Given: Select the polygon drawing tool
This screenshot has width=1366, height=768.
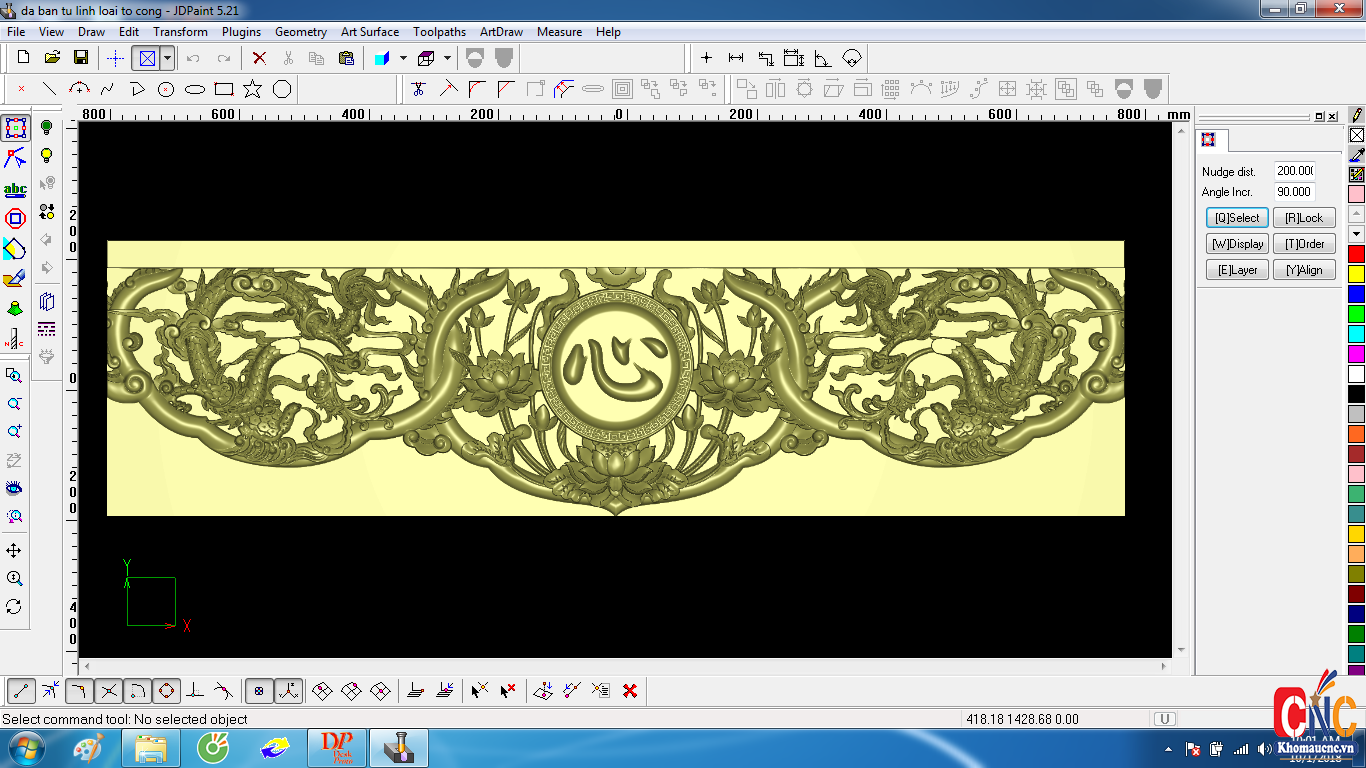Looking at the screenshot, I should pos(282,89).
